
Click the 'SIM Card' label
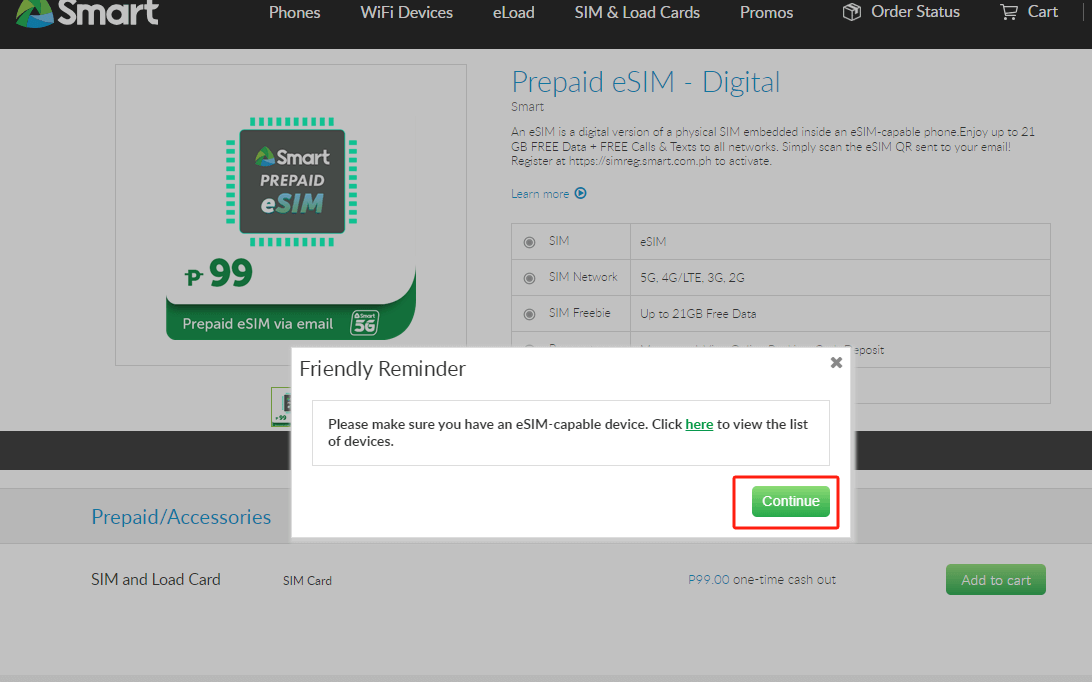(x=307, y=580)
